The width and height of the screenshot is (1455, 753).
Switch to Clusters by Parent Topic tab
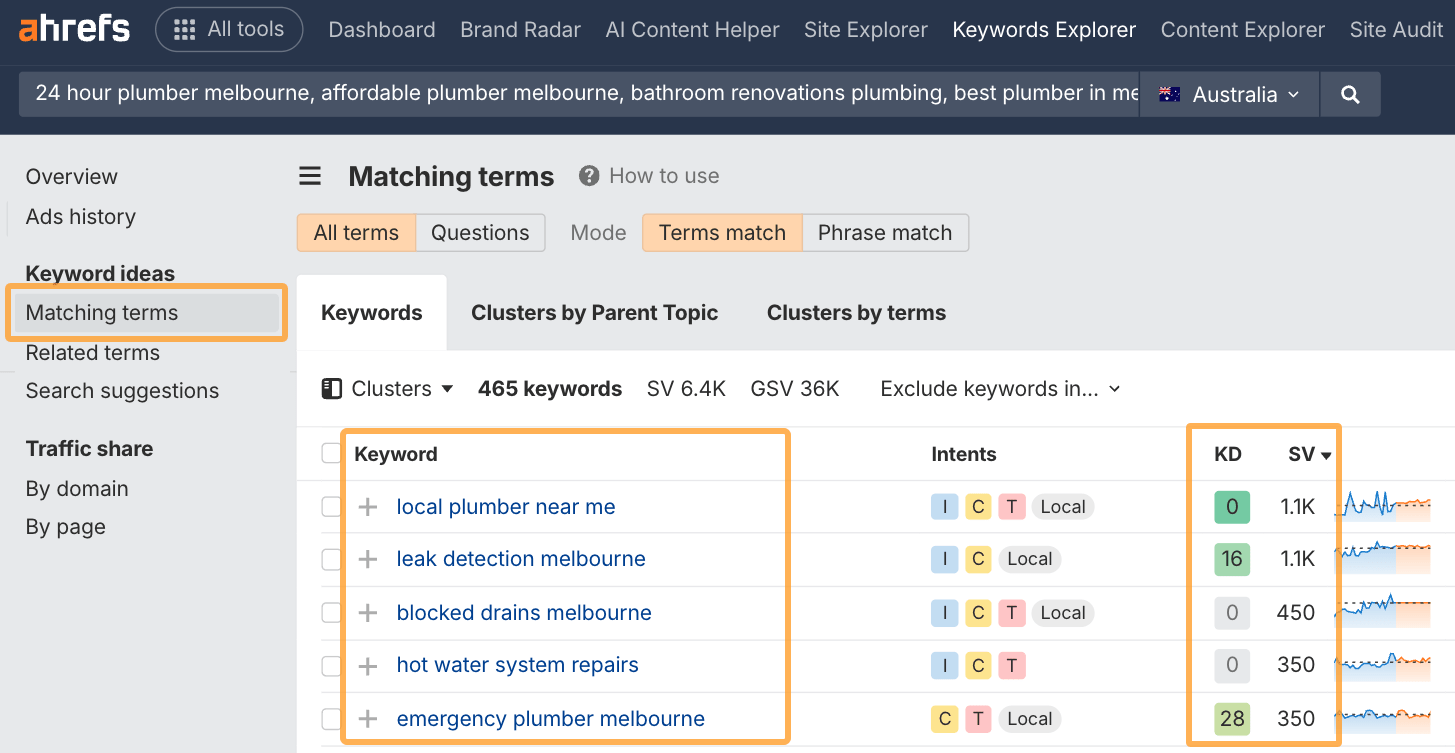[594, 313]
